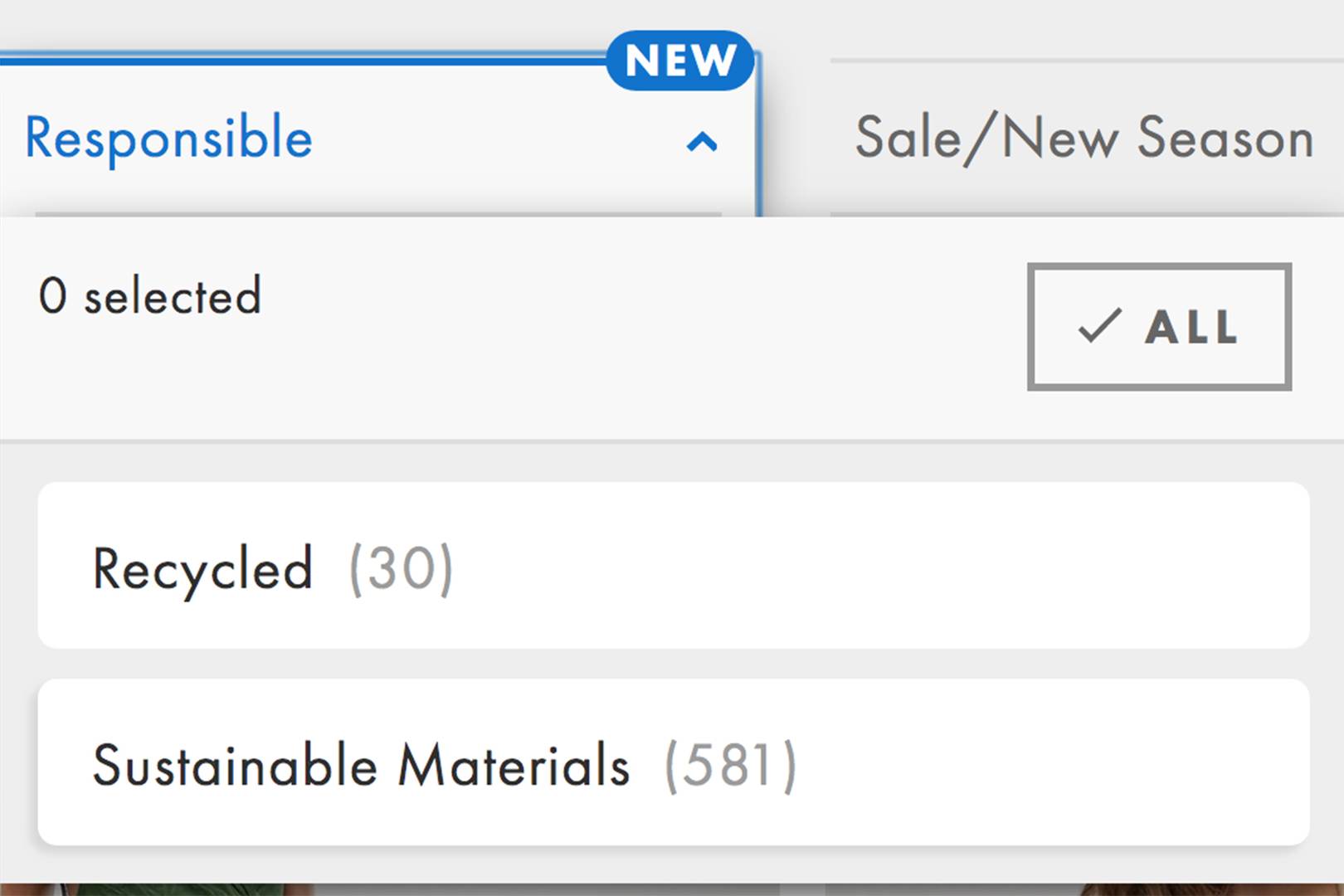The height and width of the screenshot is (896, 1344).
Task: Click the "Season" word in the filter tab
Action: pos(1225,138)
